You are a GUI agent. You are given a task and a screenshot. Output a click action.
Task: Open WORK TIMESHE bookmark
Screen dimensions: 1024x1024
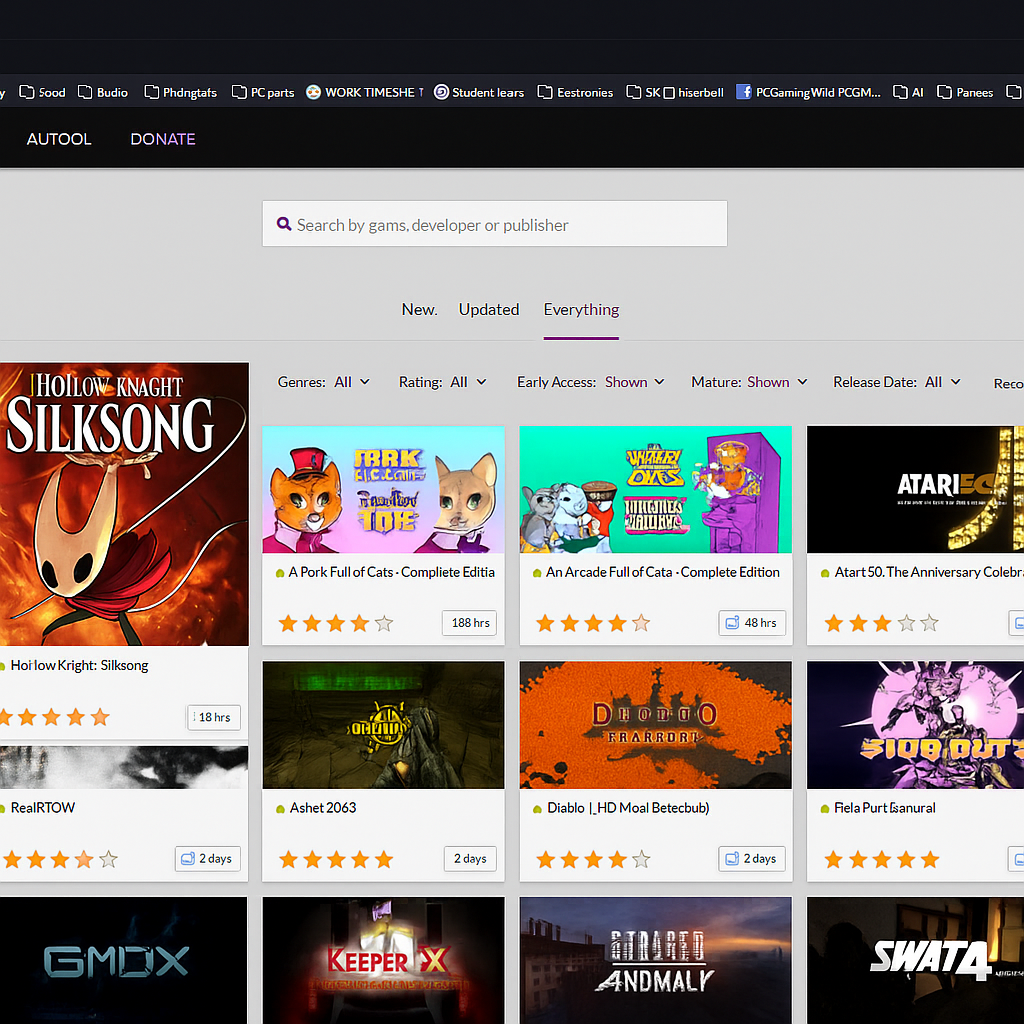(364, 92)
